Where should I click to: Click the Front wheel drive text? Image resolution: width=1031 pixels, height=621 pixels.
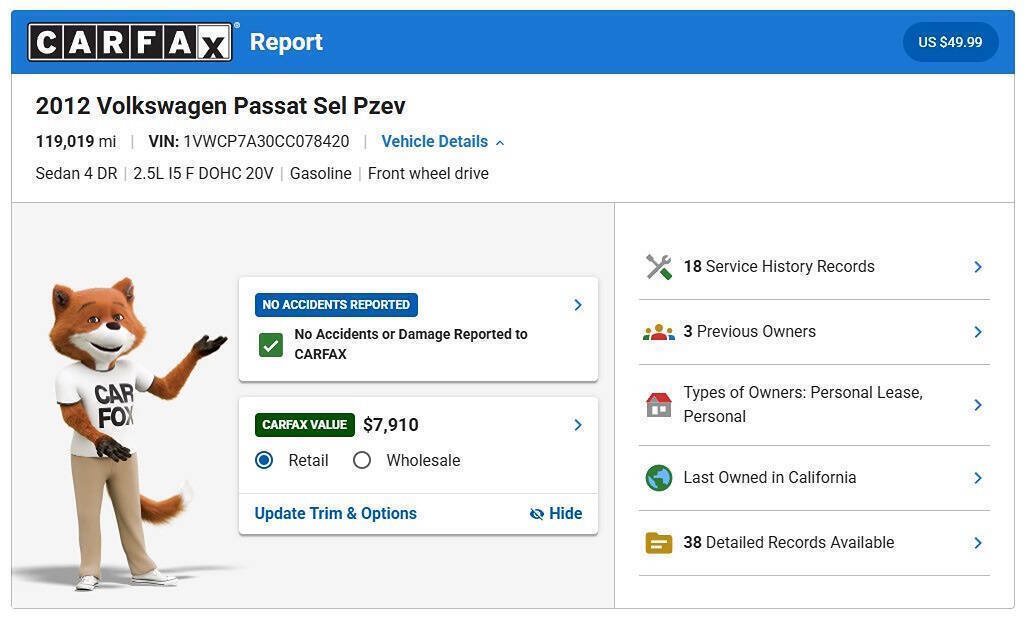428,174
